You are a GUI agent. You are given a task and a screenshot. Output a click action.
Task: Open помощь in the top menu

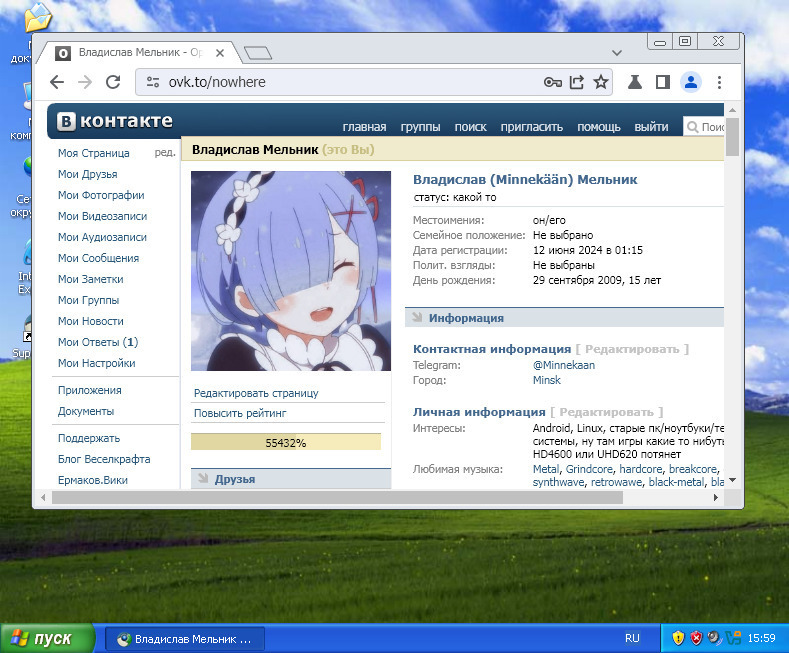[598, 127]
